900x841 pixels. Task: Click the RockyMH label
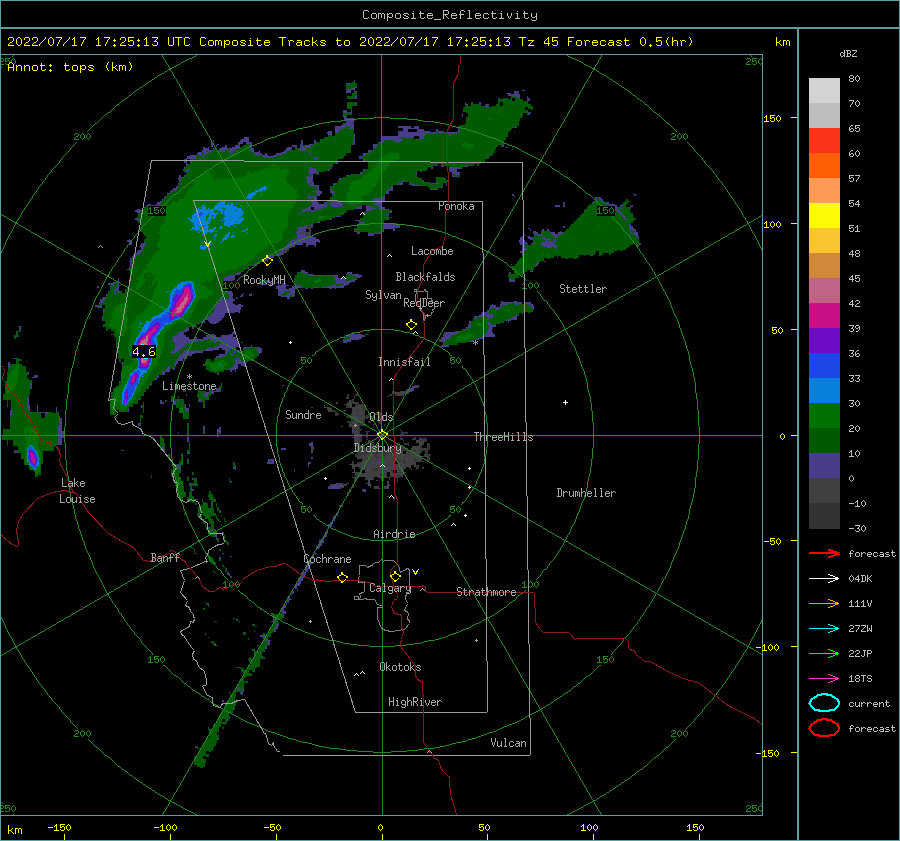(x=264, y=280)
